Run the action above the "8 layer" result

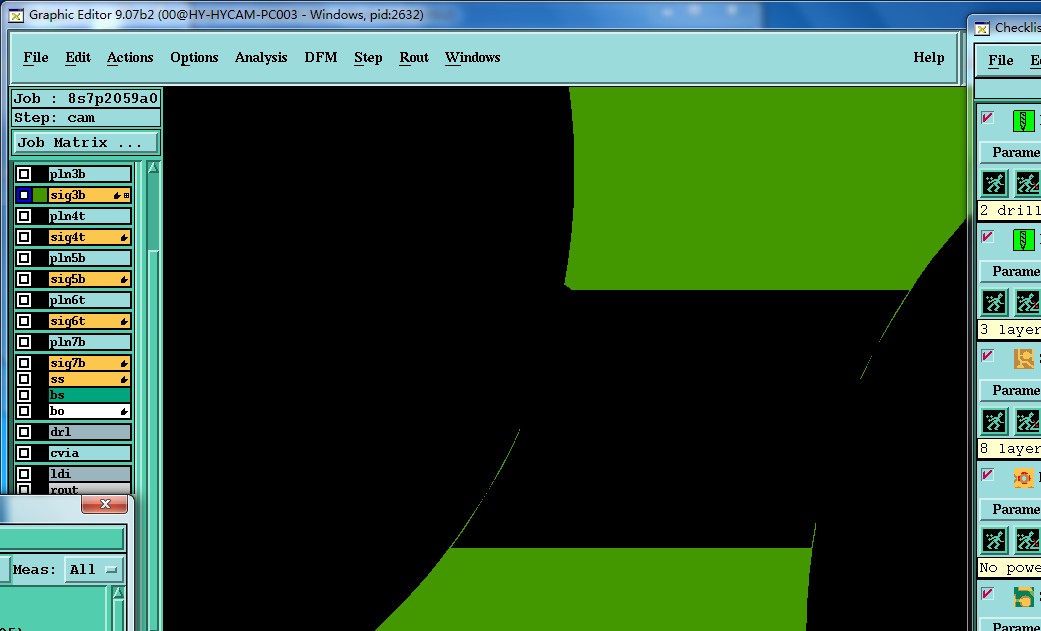tap(994, 421)
